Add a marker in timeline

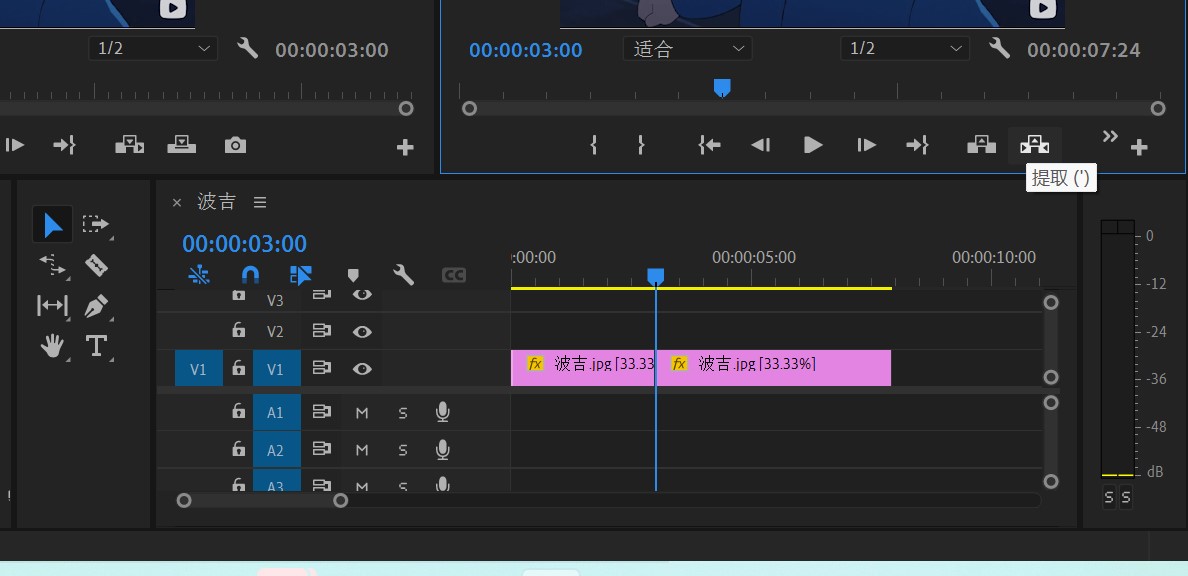pyautogui.click(x=352, y=275)
